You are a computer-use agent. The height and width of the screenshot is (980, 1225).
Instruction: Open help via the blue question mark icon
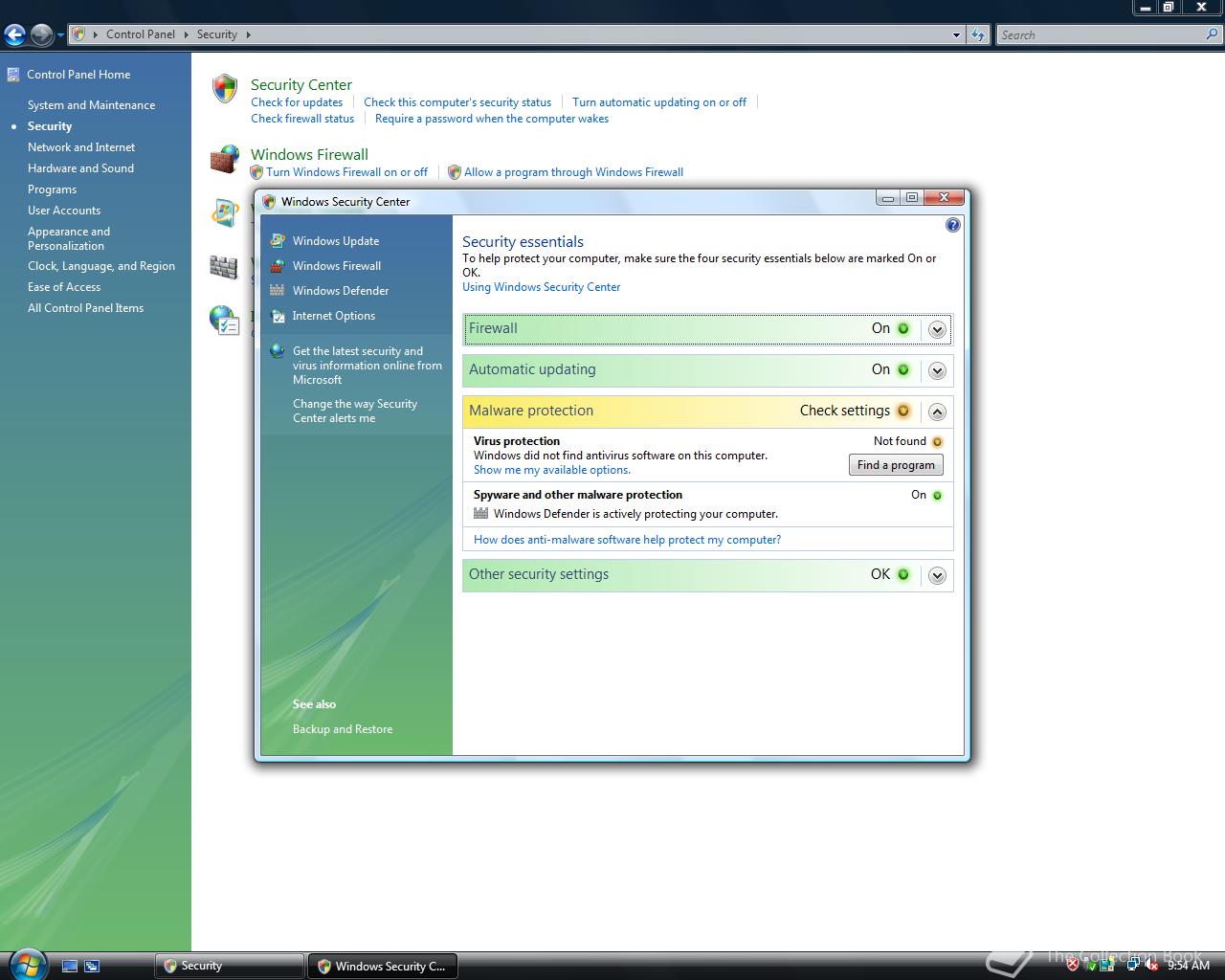[x=952, y=225]
